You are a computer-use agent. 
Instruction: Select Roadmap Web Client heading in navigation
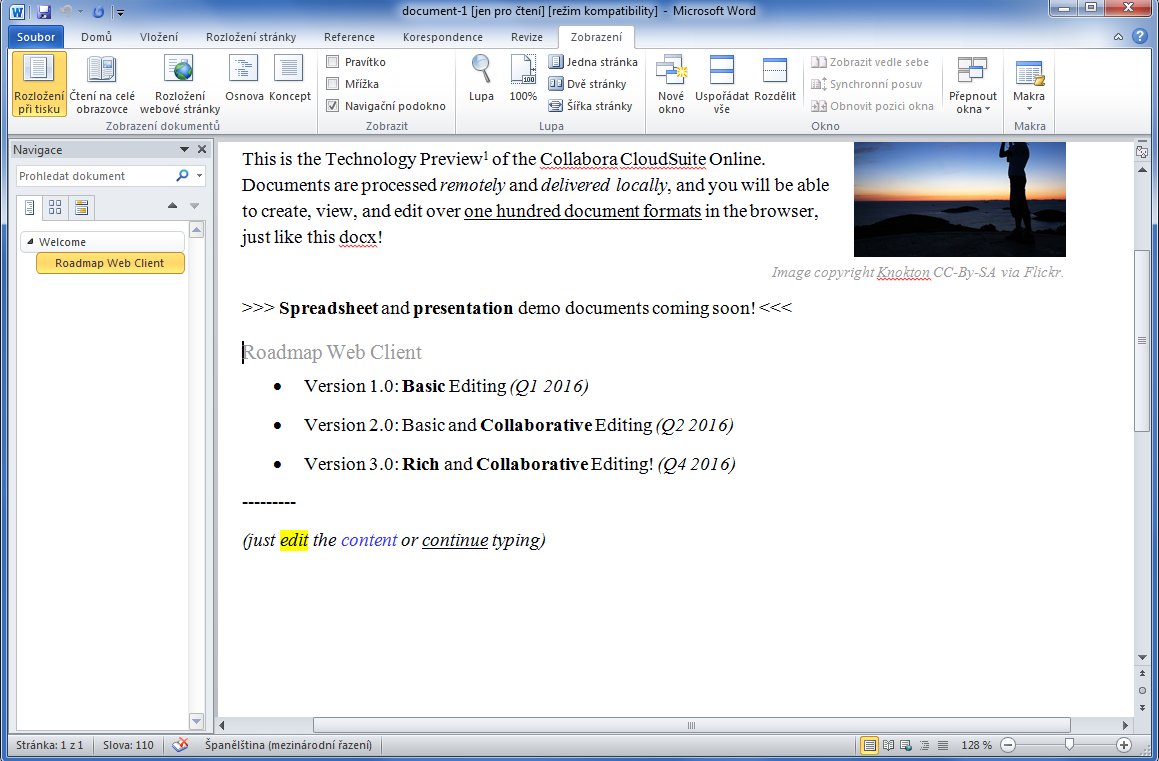tap(109, 263)
